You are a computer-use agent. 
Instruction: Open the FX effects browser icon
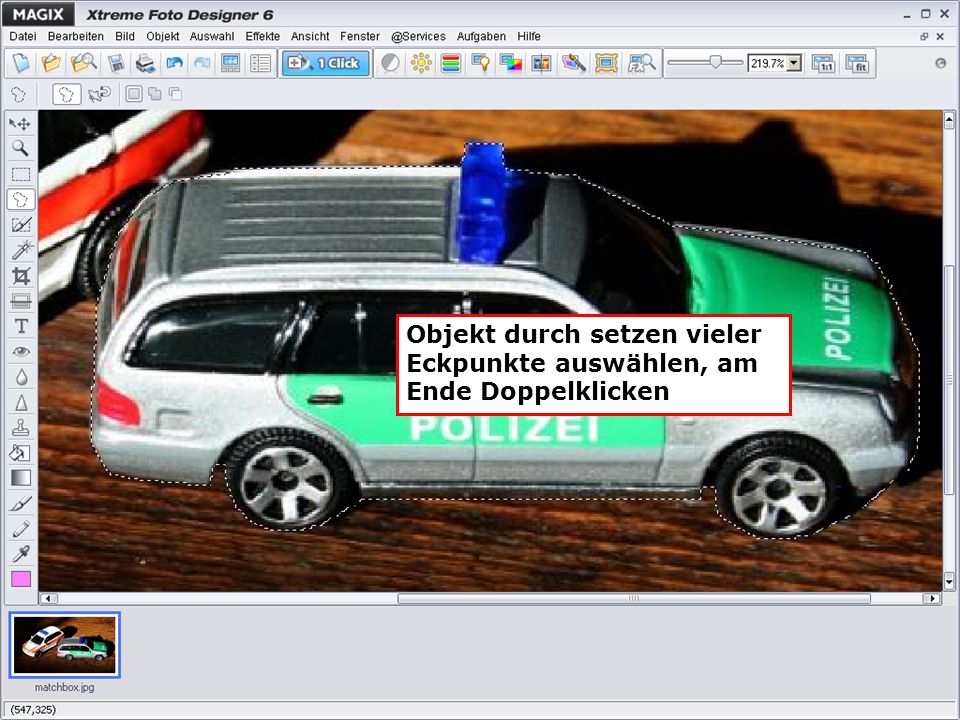pos(641,63)
